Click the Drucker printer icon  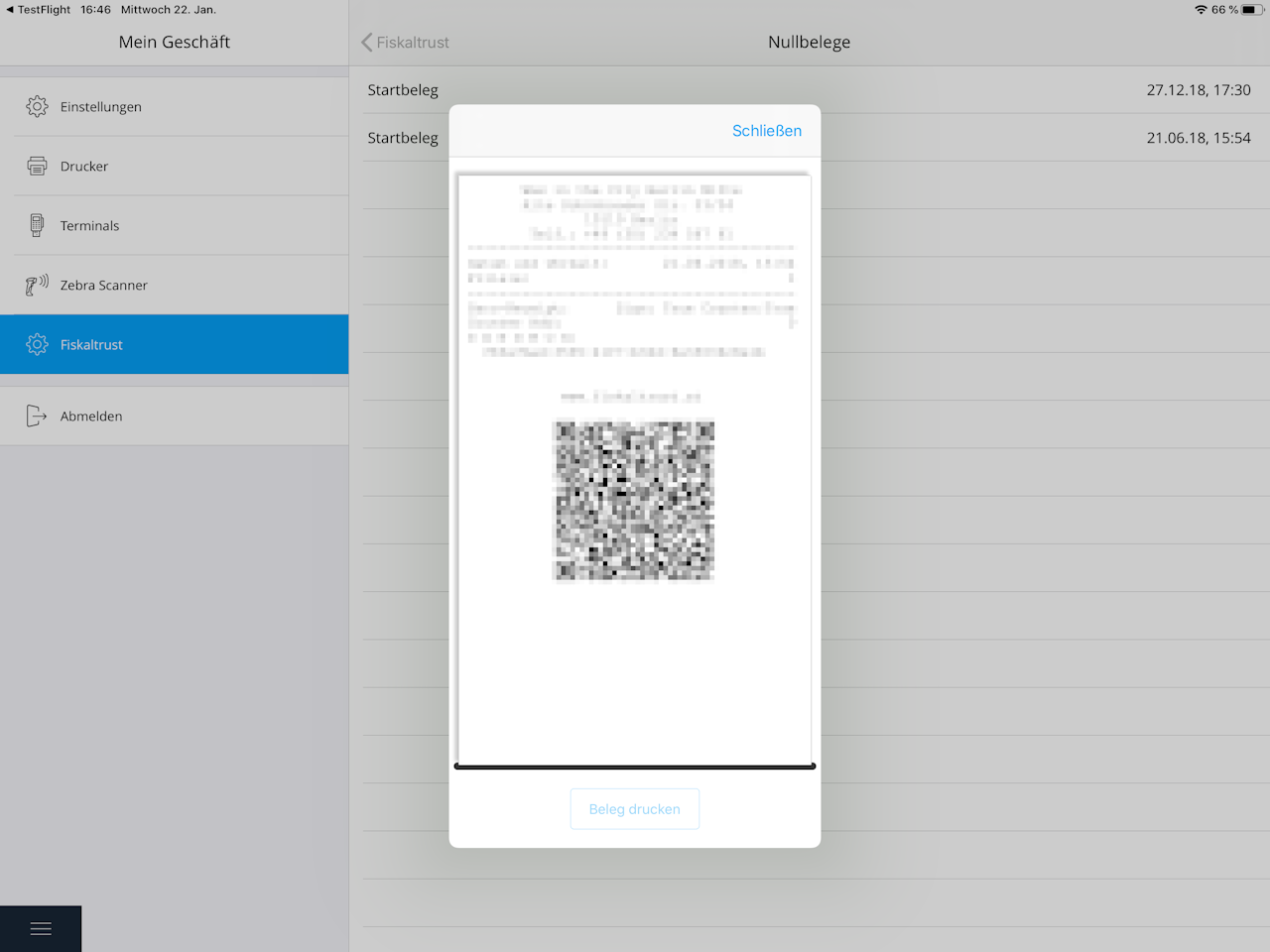coord(37,166)
